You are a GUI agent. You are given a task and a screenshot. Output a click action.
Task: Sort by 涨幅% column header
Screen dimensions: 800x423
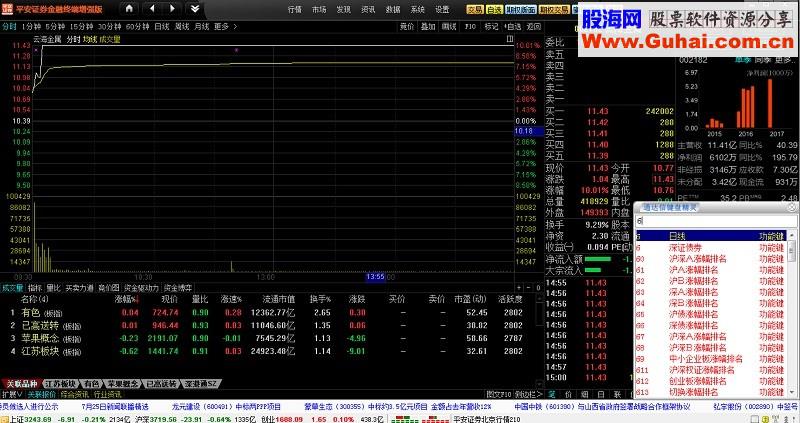coord(127,300)
